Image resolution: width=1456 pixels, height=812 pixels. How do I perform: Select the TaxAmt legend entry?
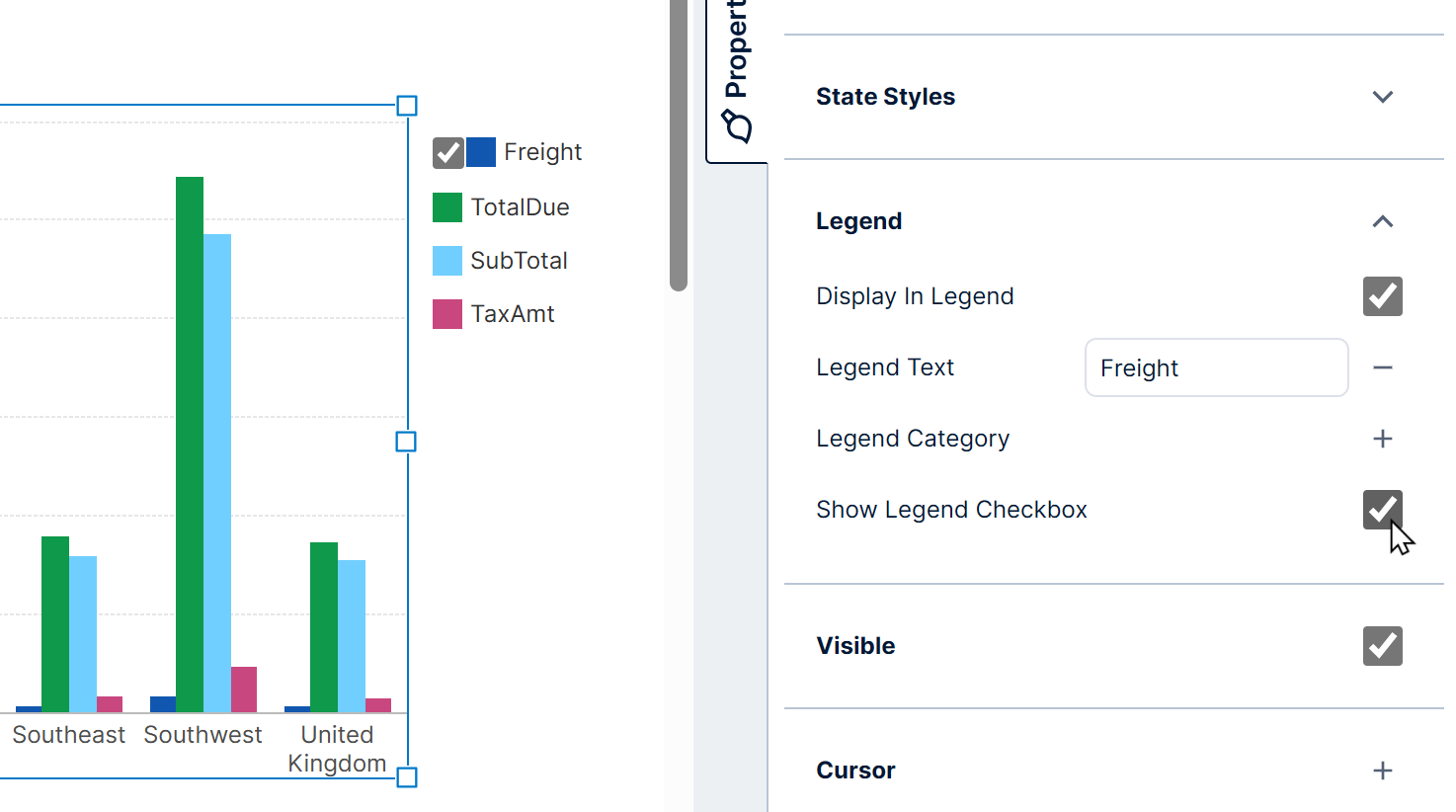pos(514,313)
